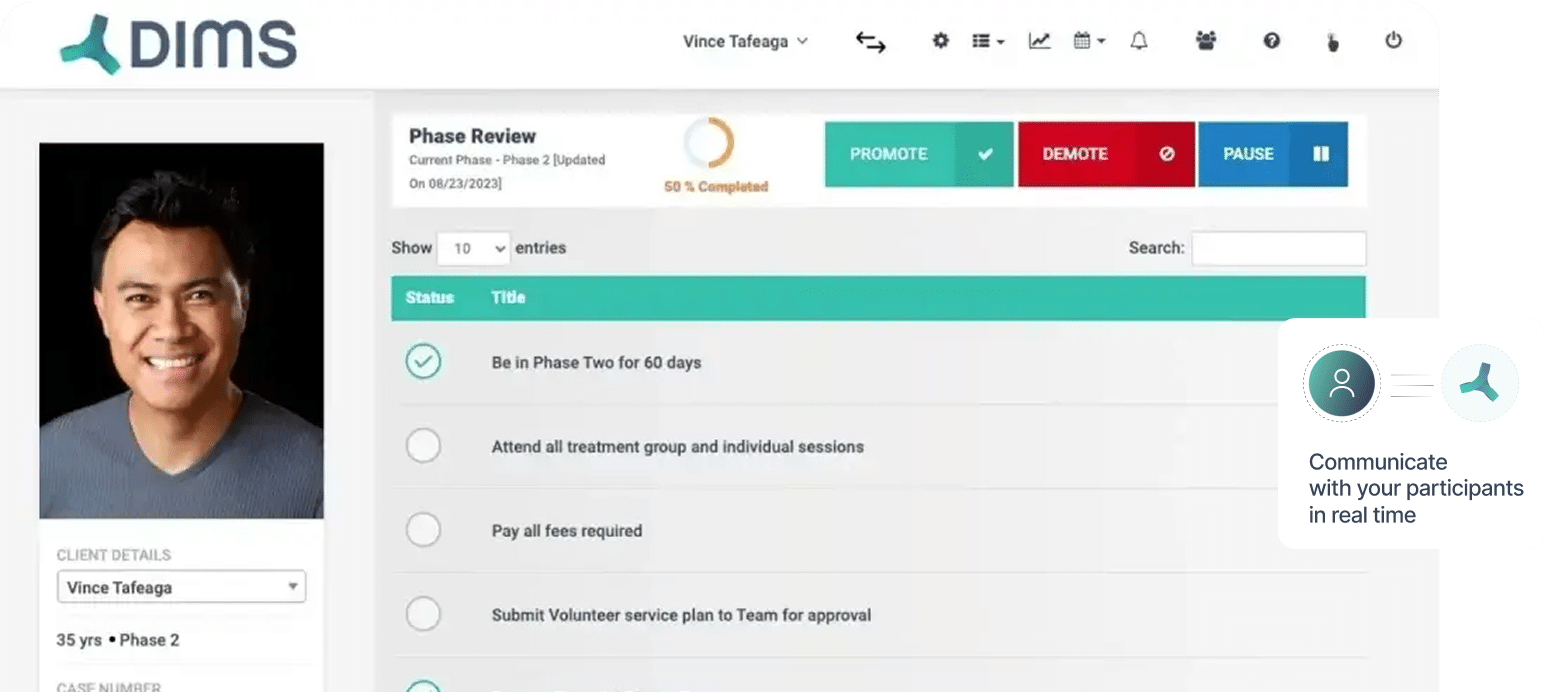Image resolution: width=1545 pixels, height=693 pixels.
Task: Click the 35 yrs Phase 2 text
Action: click(118, 640)
